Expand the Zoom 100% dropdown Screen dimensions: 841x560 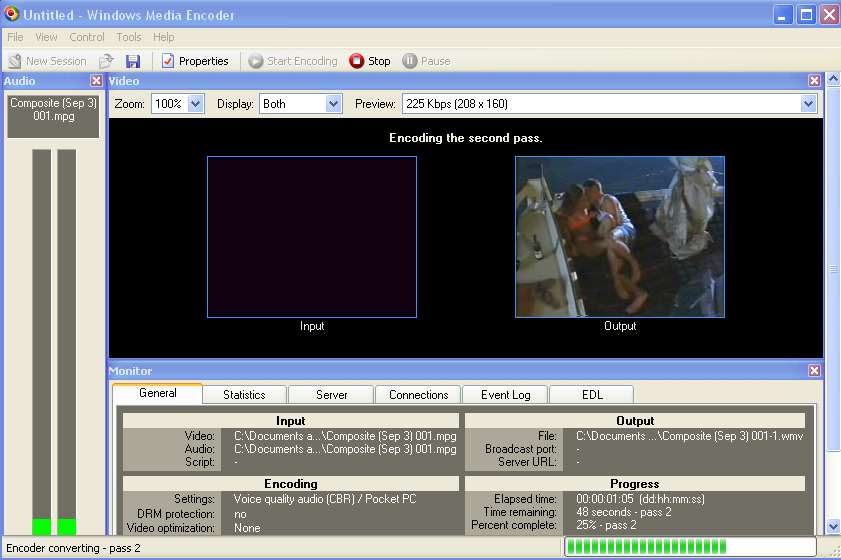pos(196,104)
